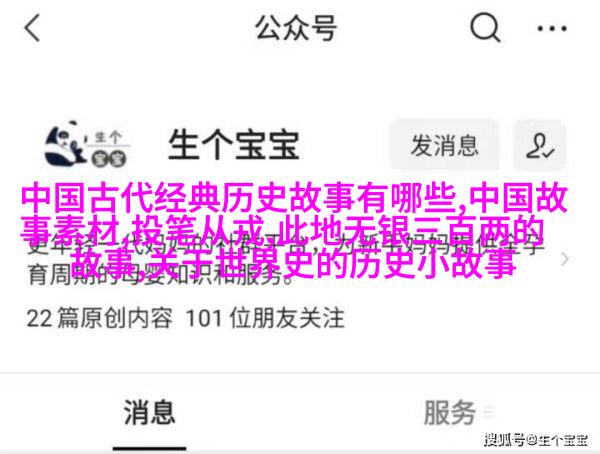Screen dimensions: 600x454
Task: Click the magenta headline 中国古代经典历史故事有哪些
Action: [x=239, y=198]
